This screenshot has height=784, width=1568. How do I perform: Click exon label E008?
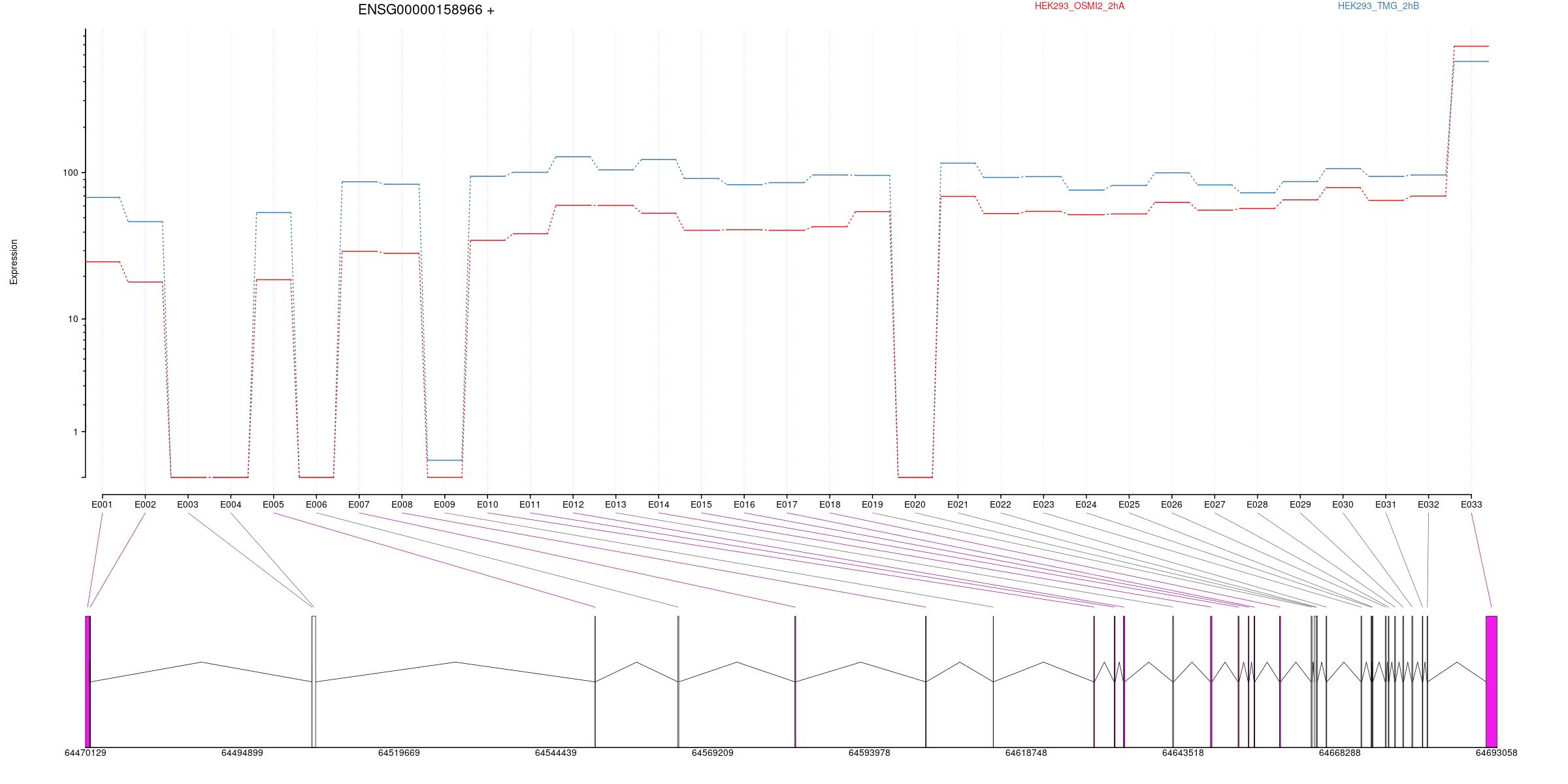402,504
